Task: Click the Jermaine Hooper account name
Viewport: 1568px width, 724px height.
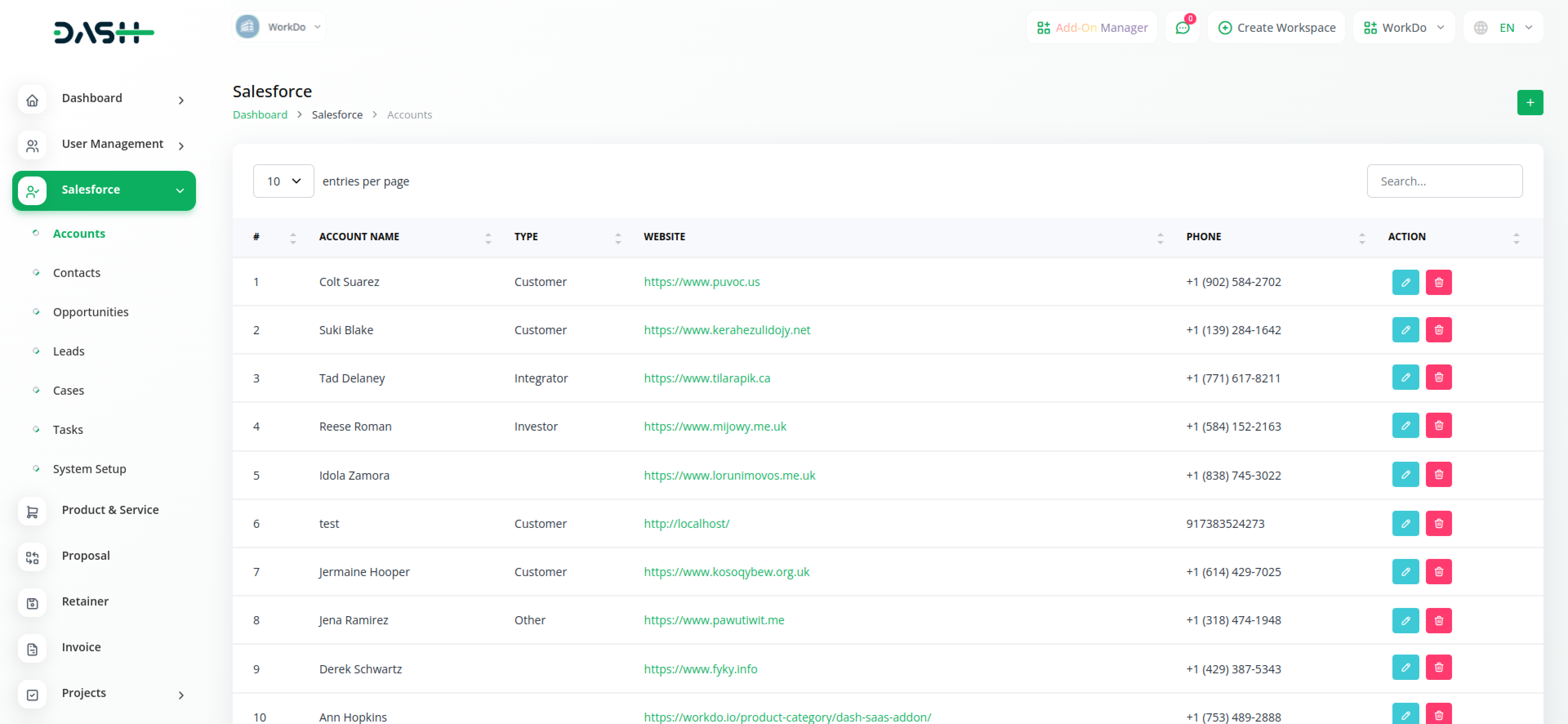Action: click(364, 572)
